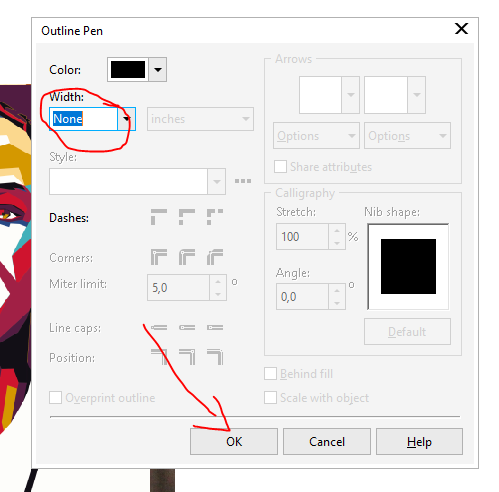
Task: Open the Width dropdown arrow
Action: click(126, 119)
